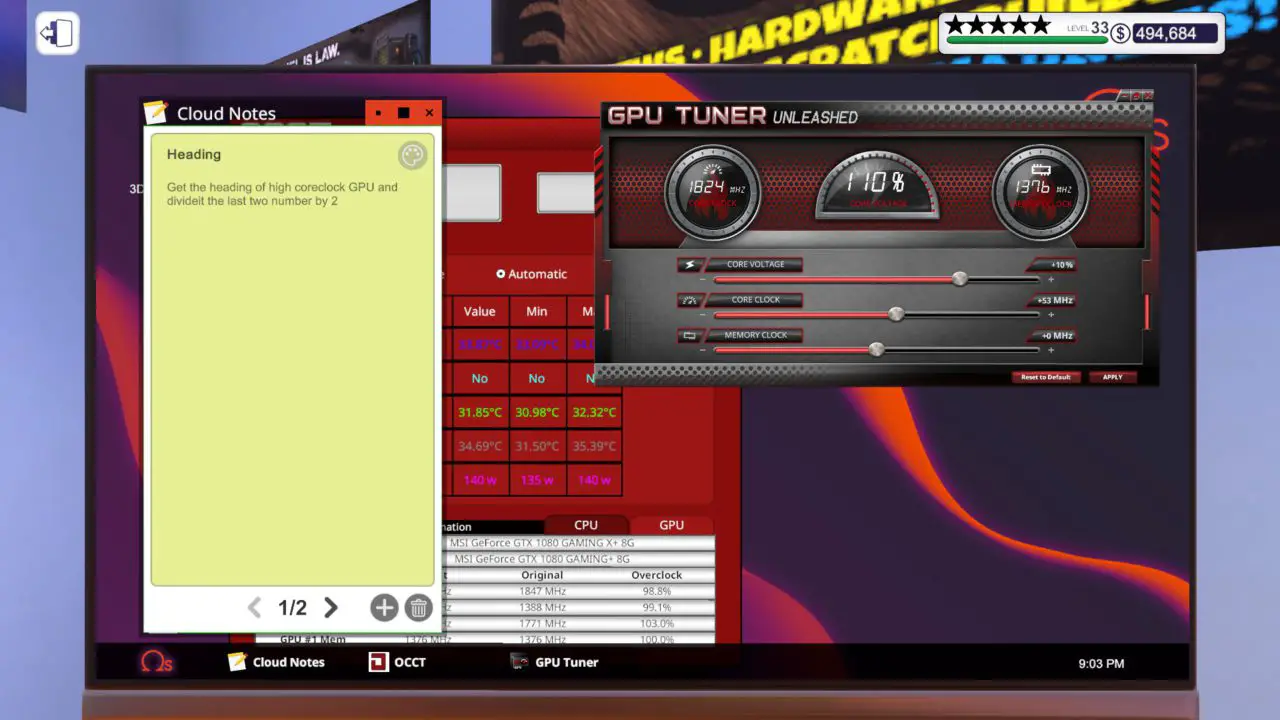The height and width of the screenshot is (720, 1280).
Task: Click the exit door icon at top-left
Action: [x=57, y=34]
